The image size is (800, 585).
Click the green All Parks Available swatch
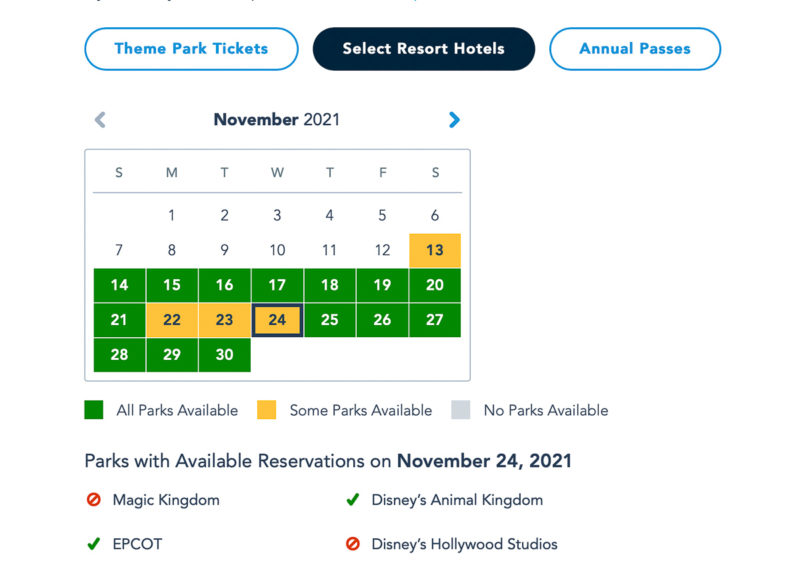pyautogui.click(x=94, y=410)
